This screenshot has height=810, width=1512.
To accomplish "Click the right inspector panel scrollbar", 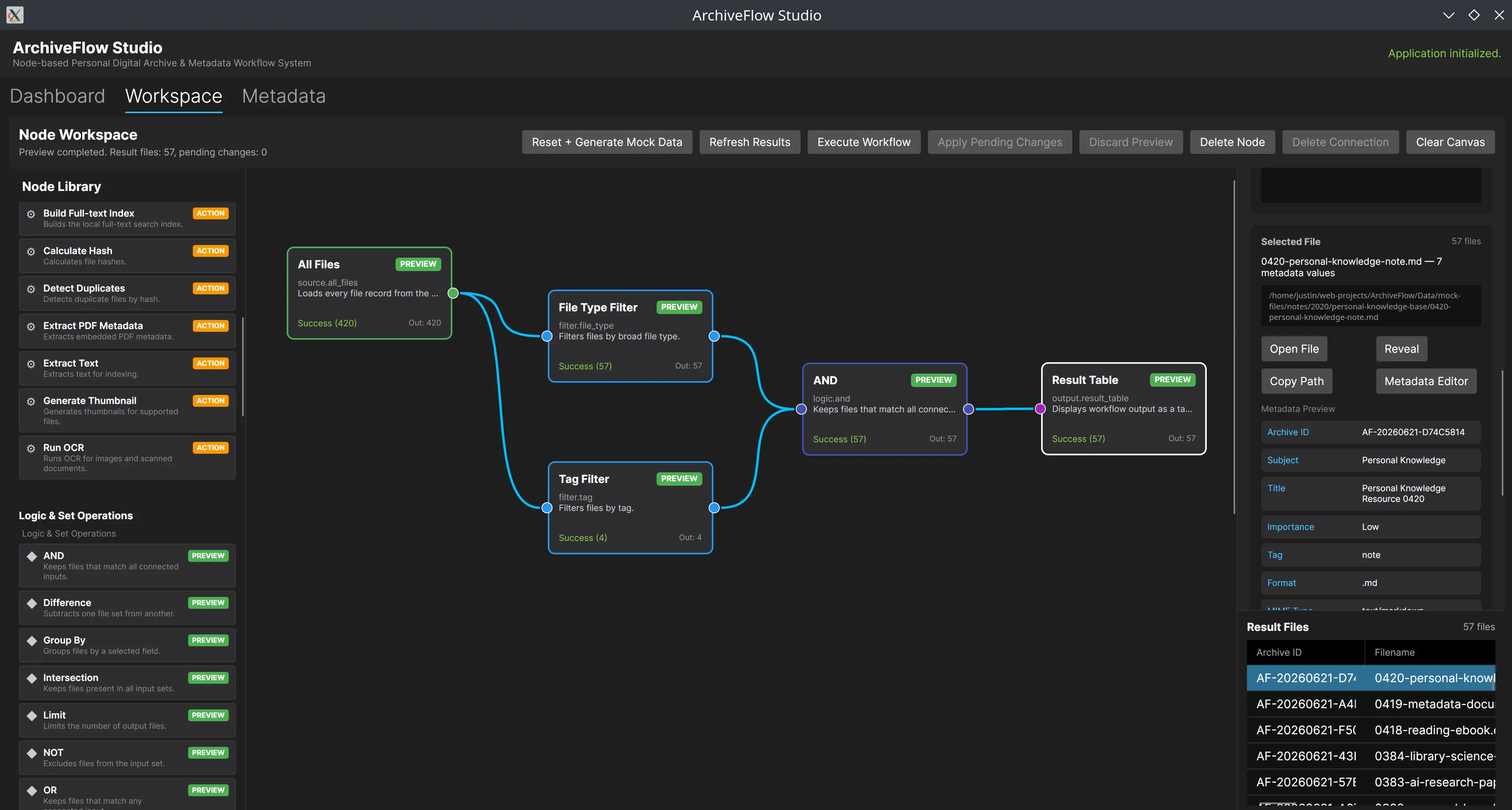I will (1502, 432).
